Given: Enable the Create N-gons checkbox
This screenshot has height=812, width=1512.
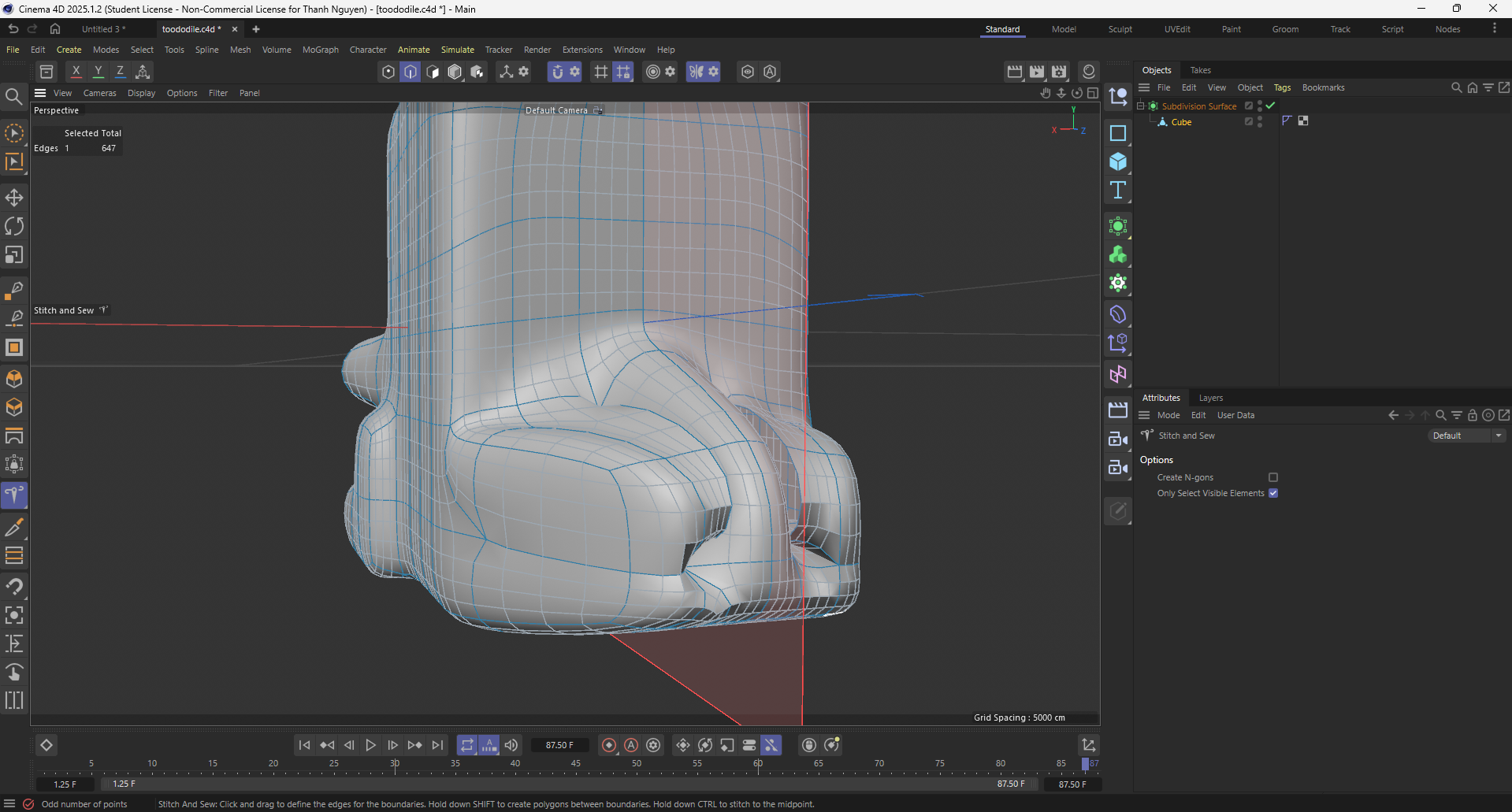Looking at the screenshot, I should pos(1273,476).
